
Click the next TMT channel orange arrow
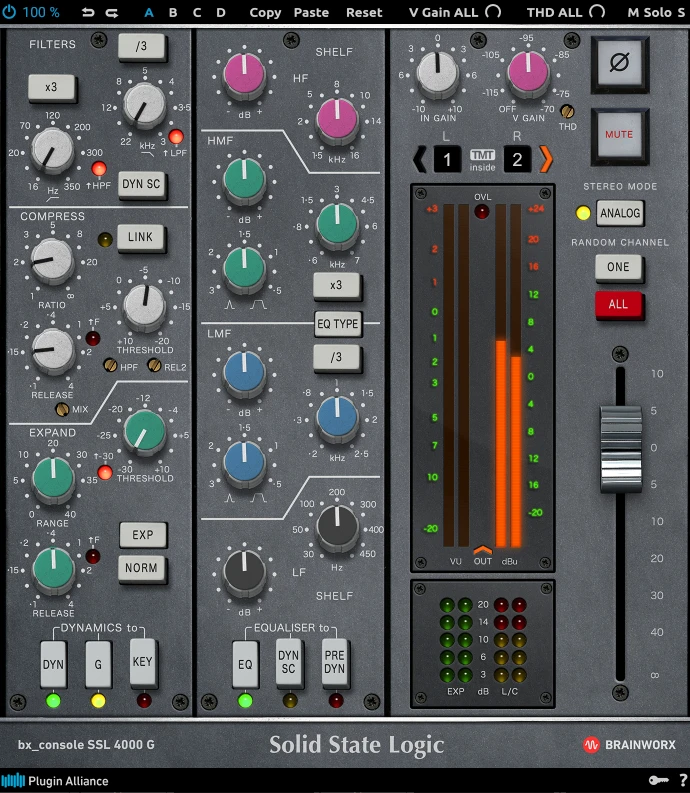pos(546,159)
